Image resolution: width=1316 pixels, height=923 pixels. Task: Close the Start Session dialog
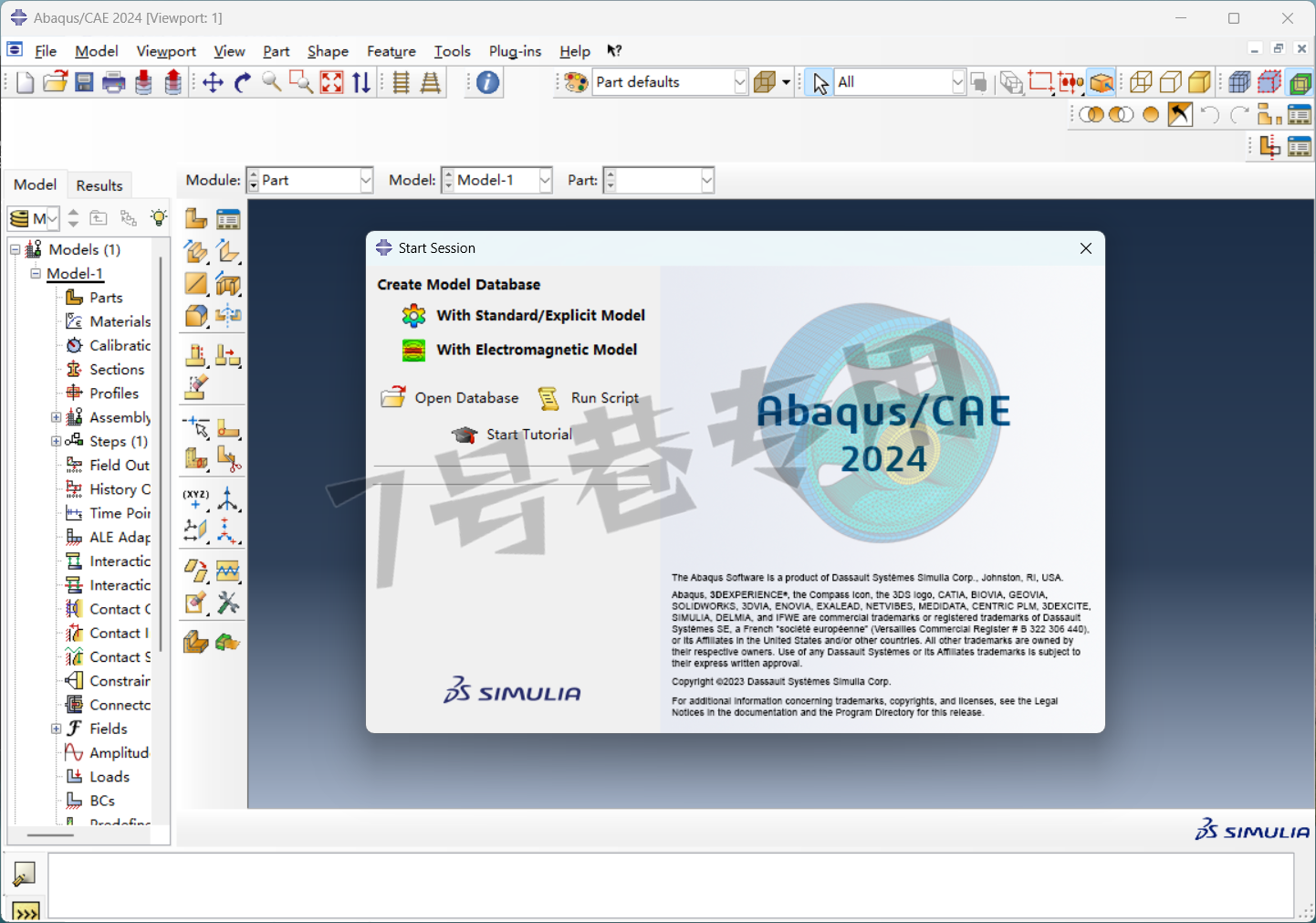tap(1086, 248)
